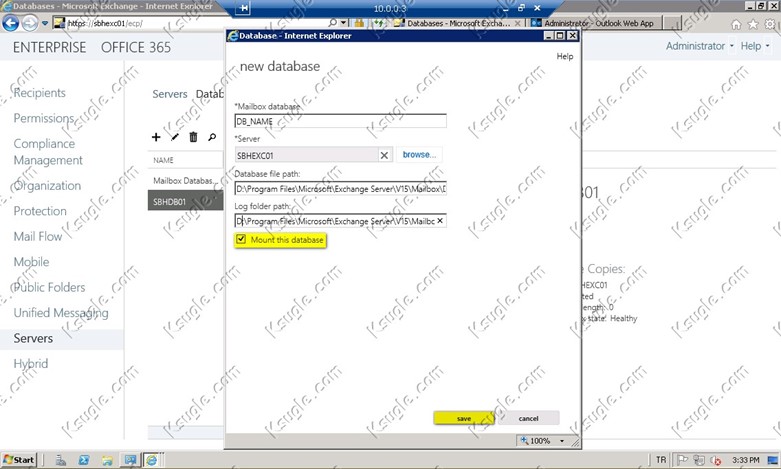Open PowerShell icon on taskbar

click(x=84, y=460)
